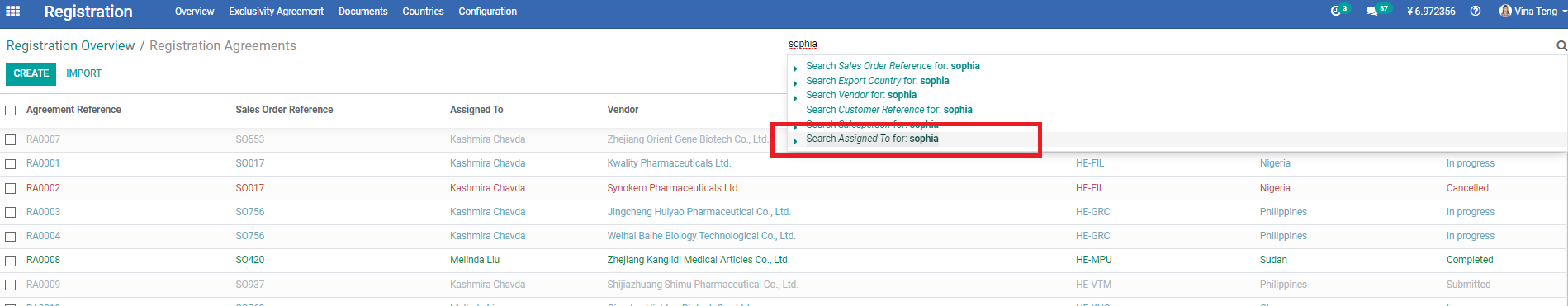Click the Completed status in RA0008 row
The image size is (1568, 306).
tap(1470, 260)
